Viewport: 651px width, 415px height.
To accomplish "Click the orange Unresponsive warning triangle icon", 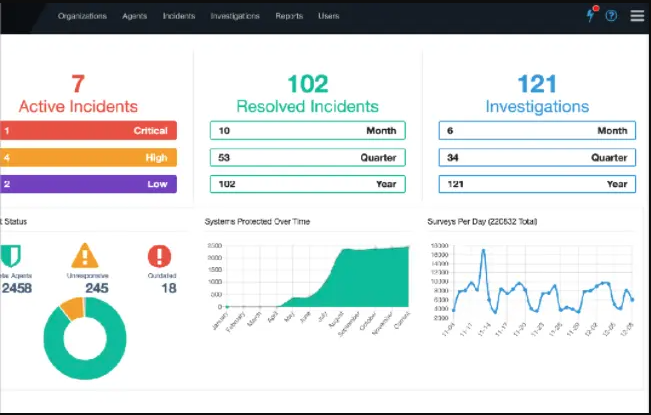I will pyautogui.click(x=85, y=256).
